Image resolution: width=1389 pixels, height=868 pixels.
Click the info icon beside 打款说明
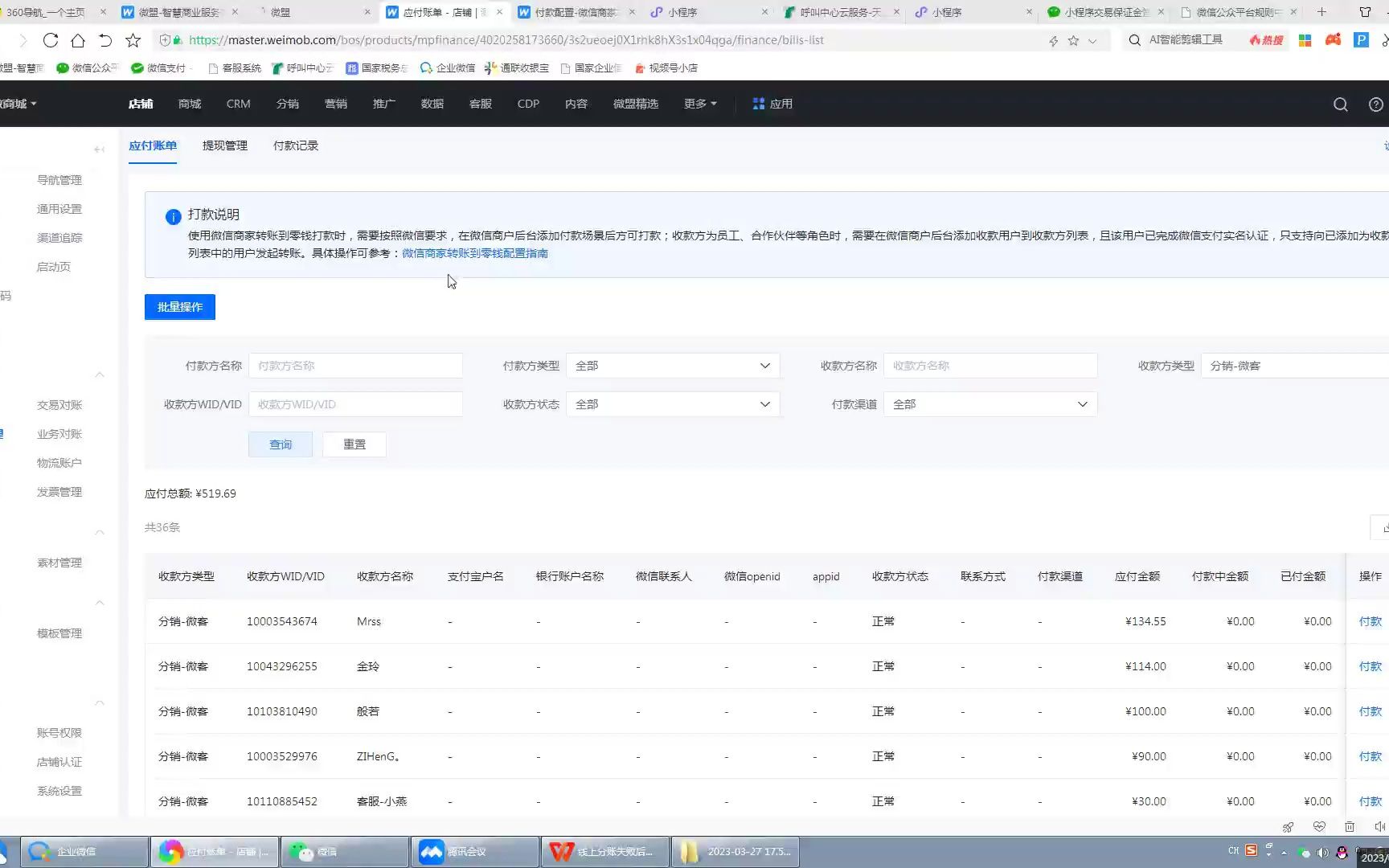point(172,216)
